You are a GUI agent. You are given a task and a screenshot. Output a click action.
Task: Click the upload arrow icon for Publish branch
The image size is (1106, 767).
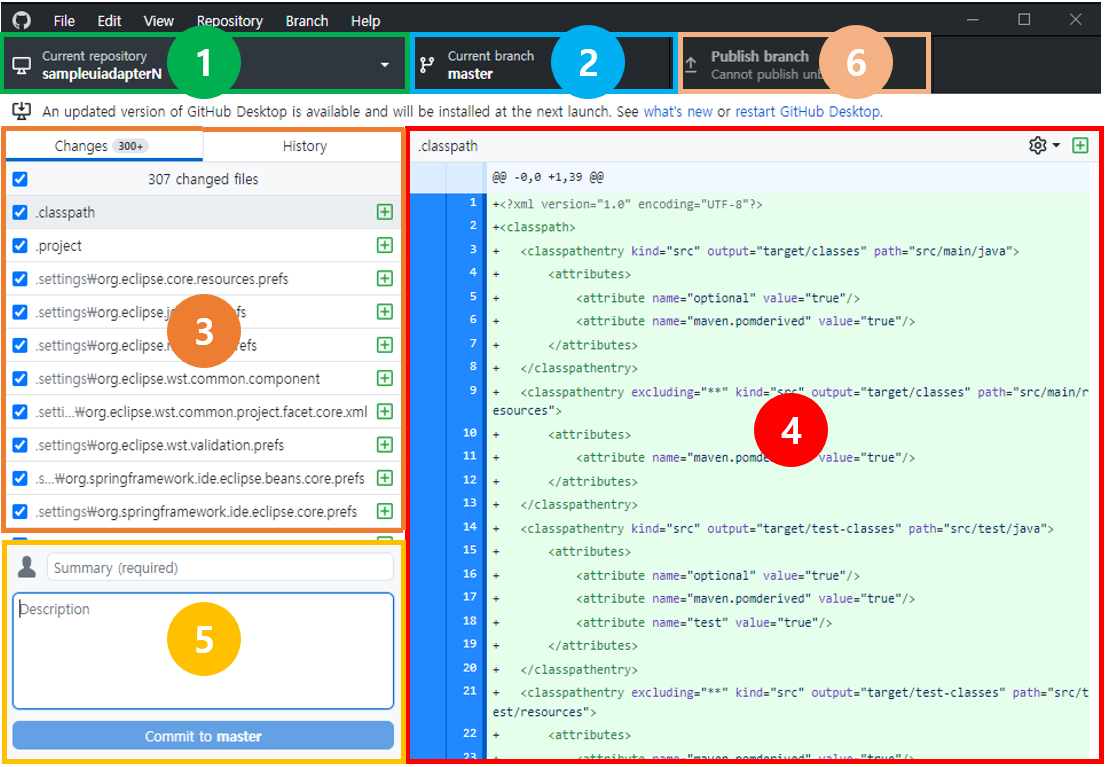[691, 65]
